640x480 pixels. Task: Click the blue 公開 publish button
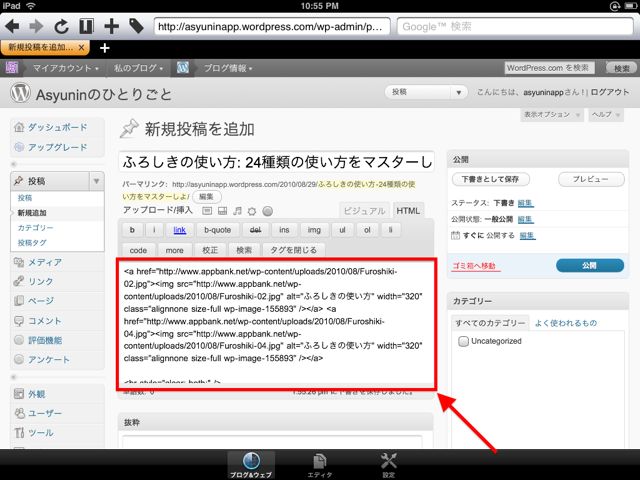590,265
